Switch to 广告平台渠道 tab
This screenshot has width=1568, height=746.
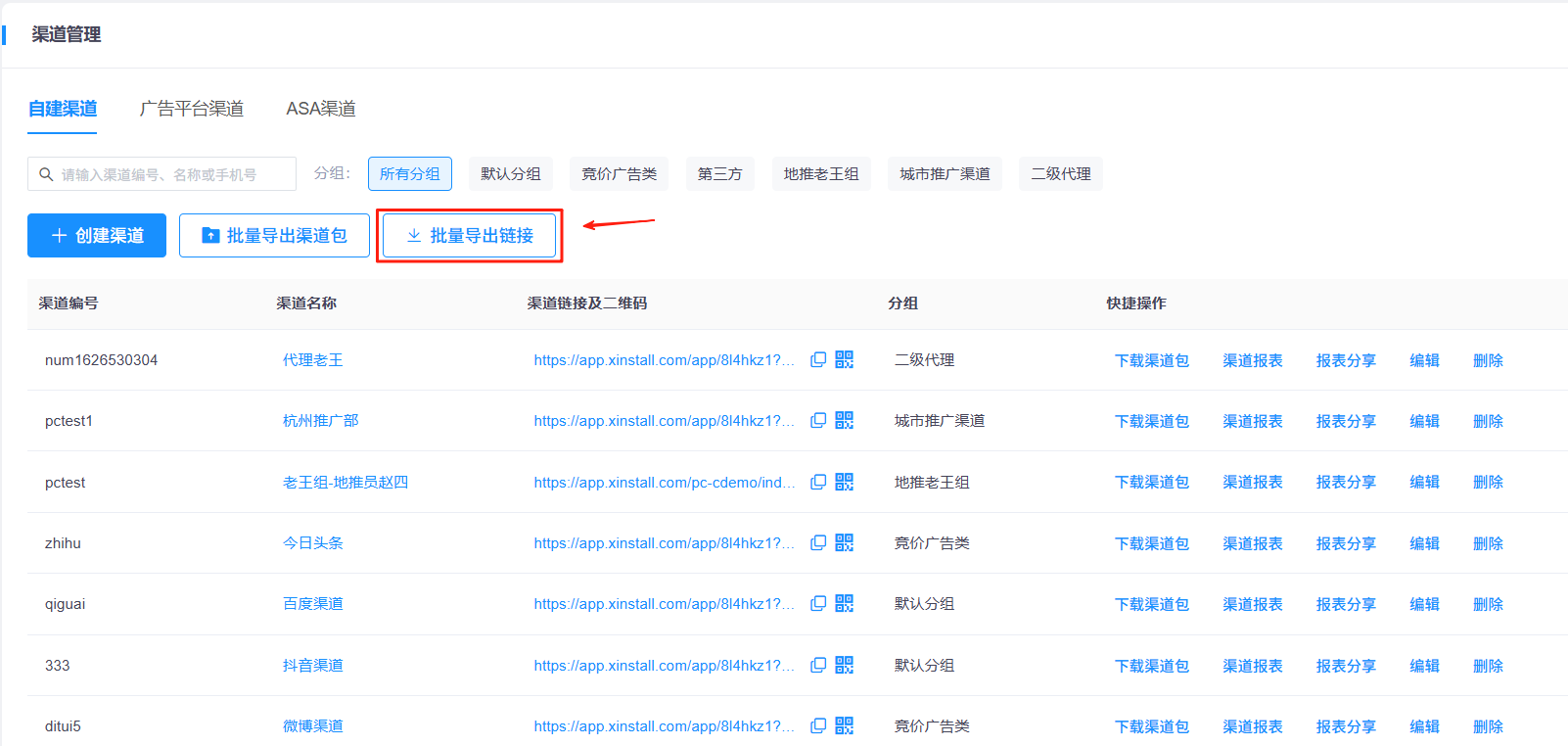(192, 109)
